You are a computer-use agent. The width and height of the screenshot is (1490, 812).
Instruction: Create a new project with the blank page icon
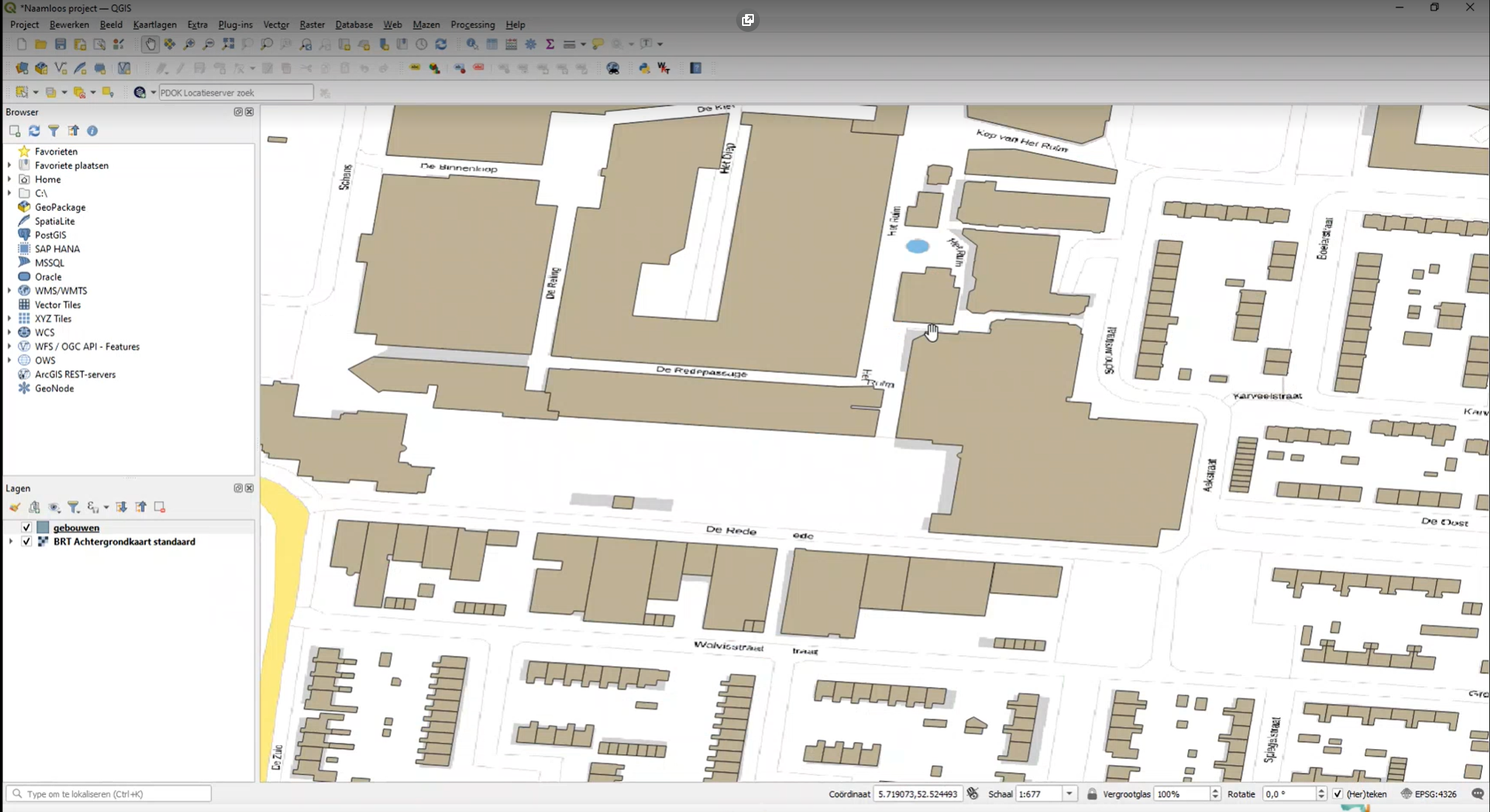point(21,44)
